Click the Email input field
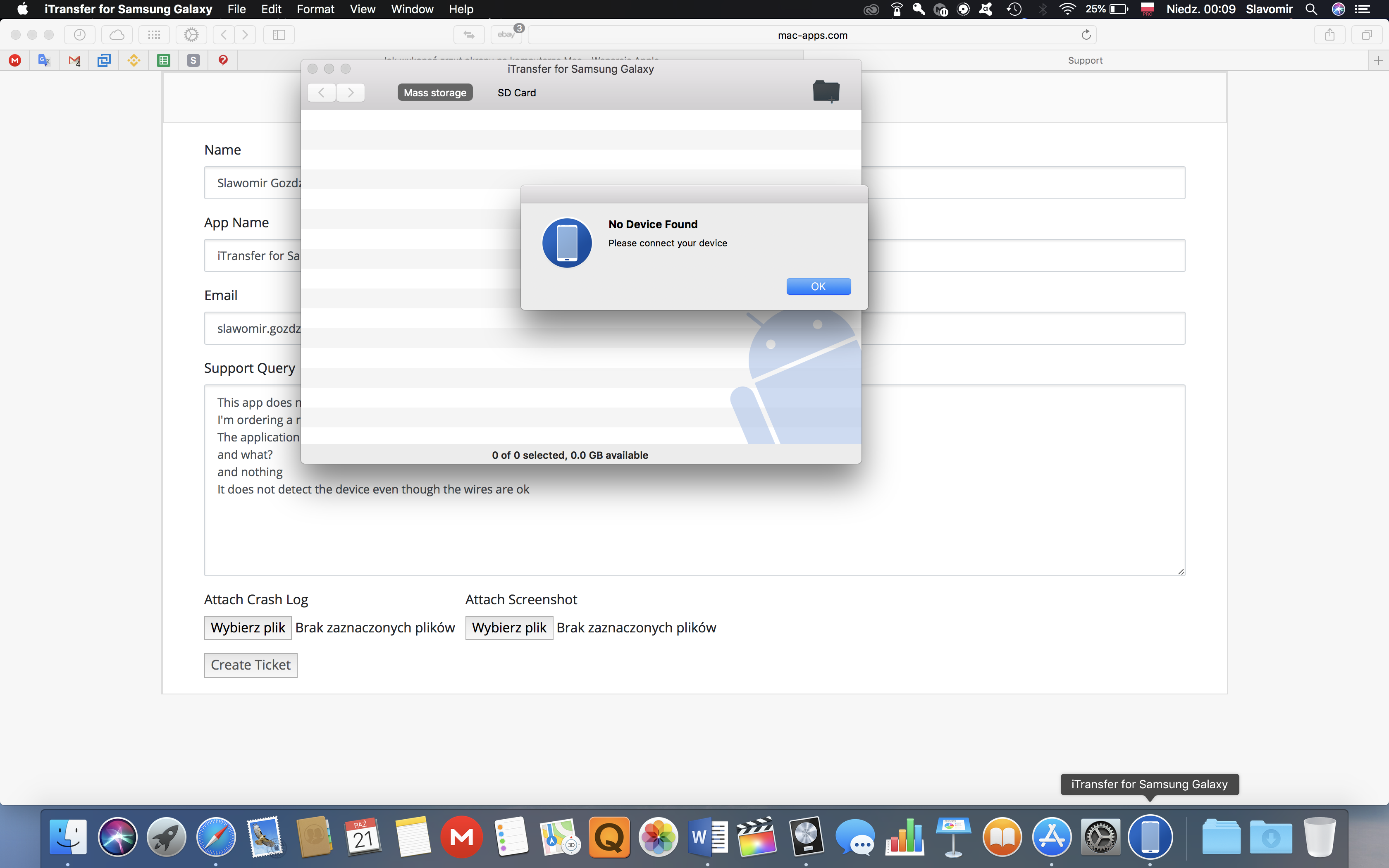The height and width of the screenshot is (868, 1389). pos(694,328)
